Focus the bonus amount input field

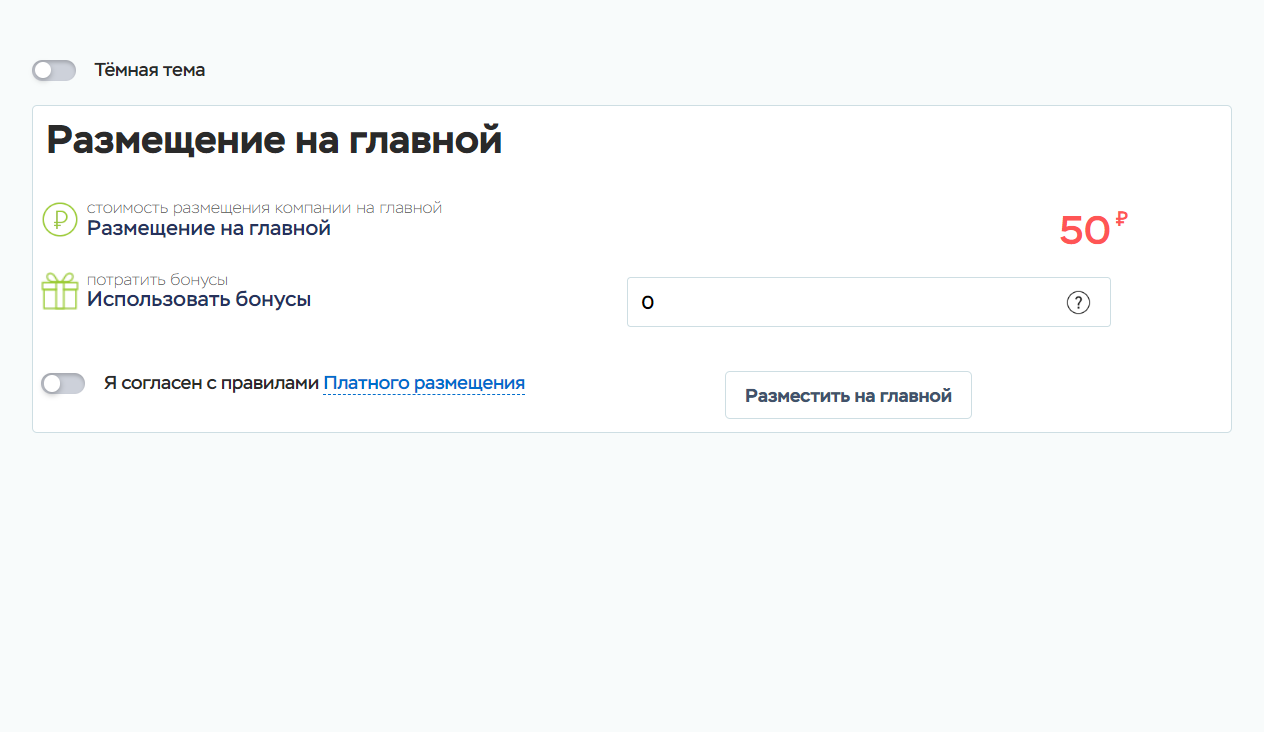850,302
